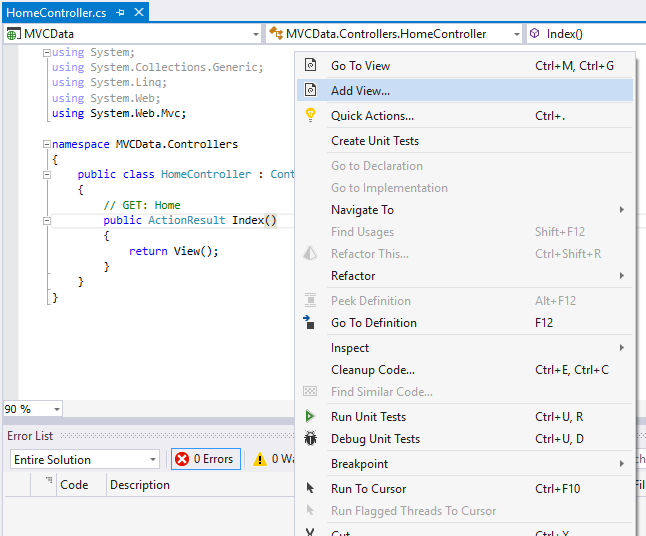Image resolution: width=646 pixels, height=536 pixels.
Task: Toggle the 0 Errors filter button
Action: coord(204,460)
